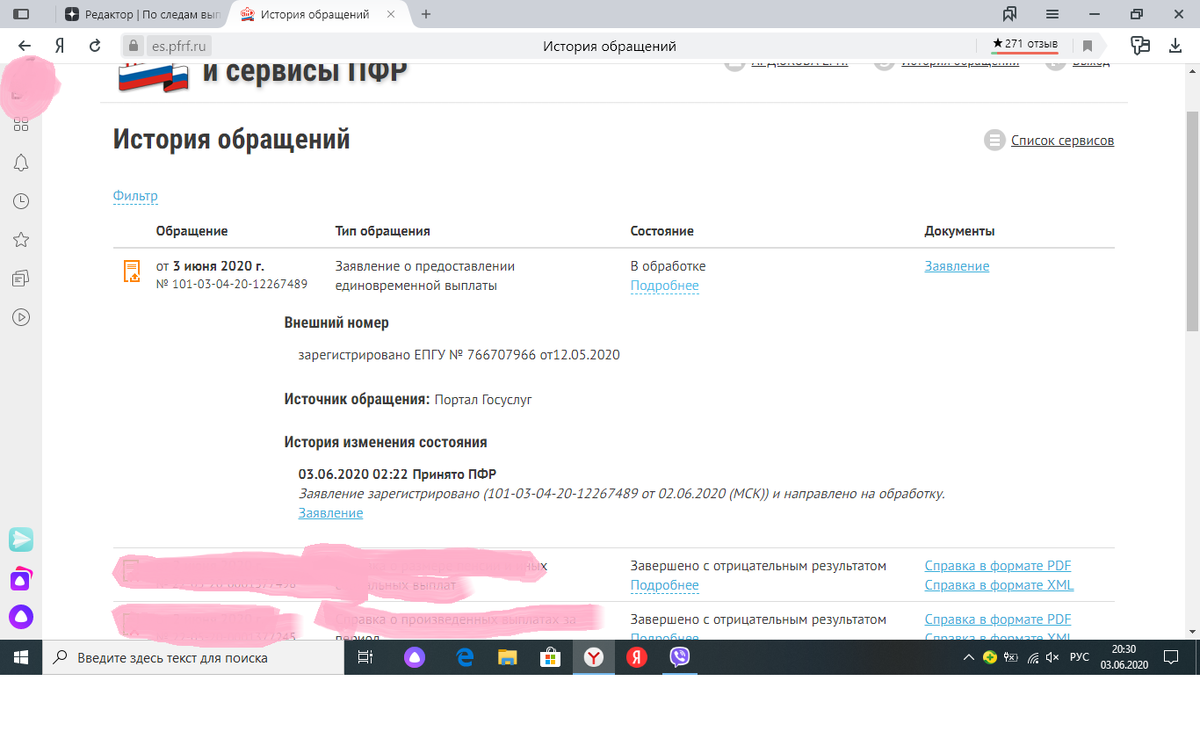Viewport: 1200px width, 746px height.
Task: Open bookmarks with the star sidebar icon
Action: tap(22, 239)
